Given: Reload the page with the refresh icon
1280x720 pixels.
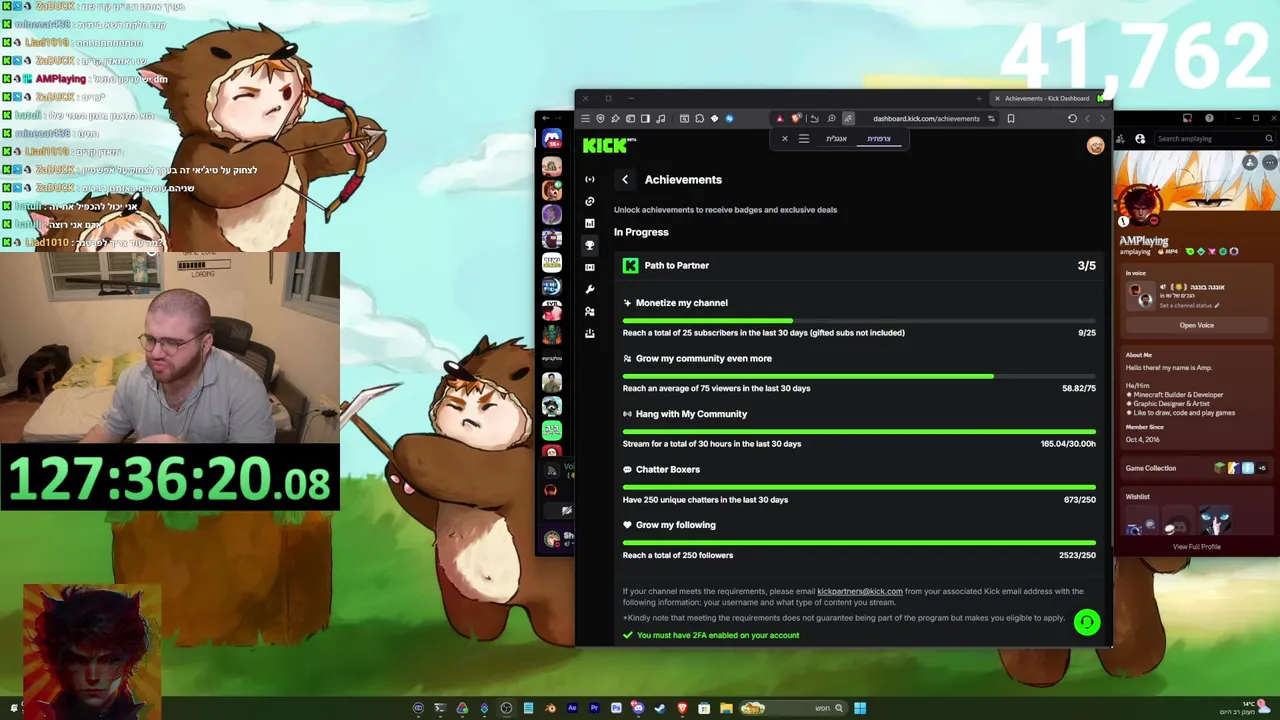Looking at the screenshot, I should point(1072,119).
